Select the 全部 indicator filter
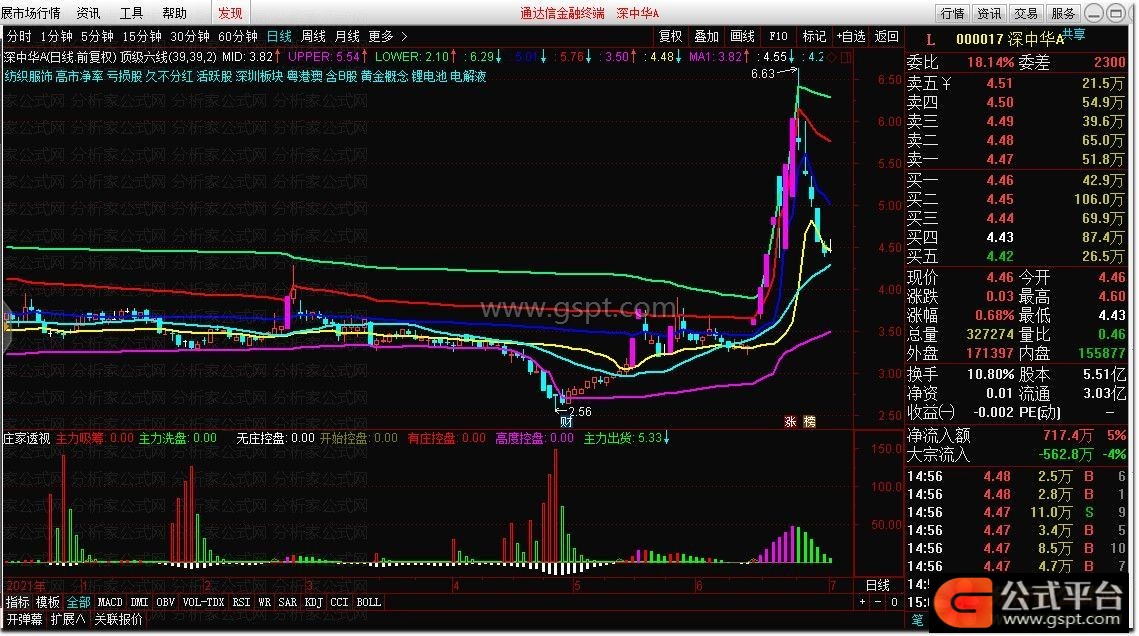The height and width of the screenshot is (636, 1139). pos(78,602)
